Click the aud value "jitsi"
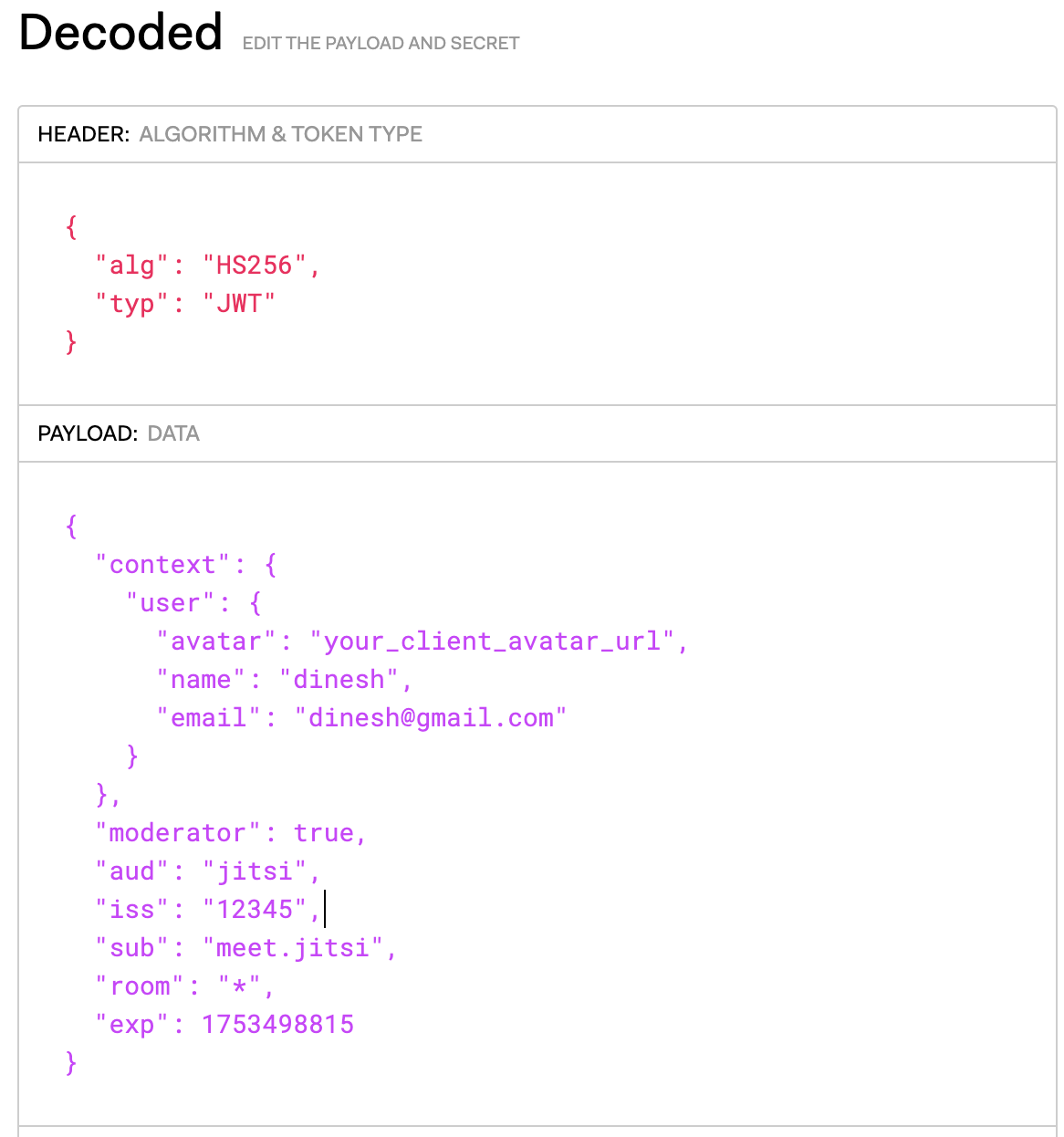Viewport: 1064px width, 1137px height. tap(255, 871)
